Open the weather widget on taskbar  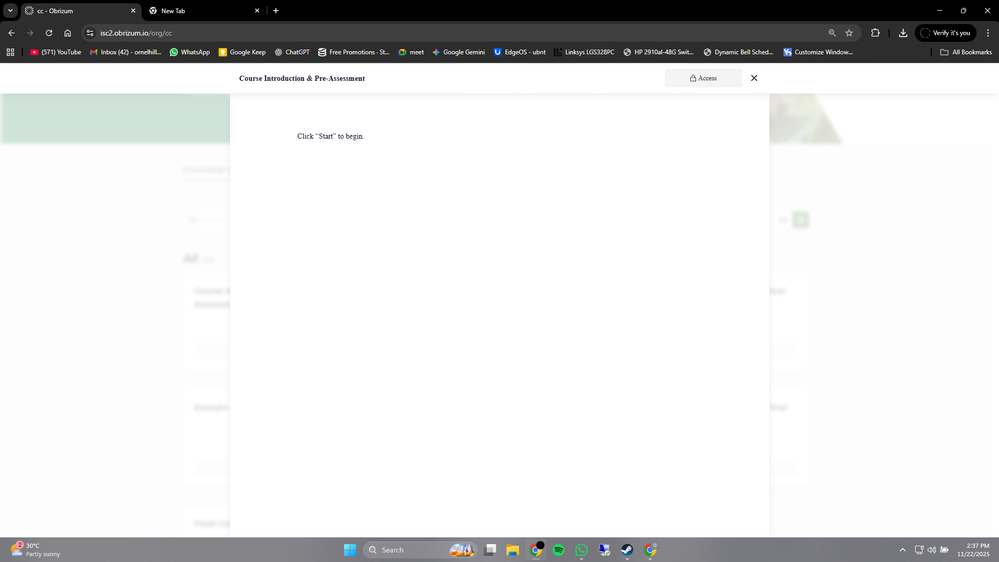[x=36, y=550]
